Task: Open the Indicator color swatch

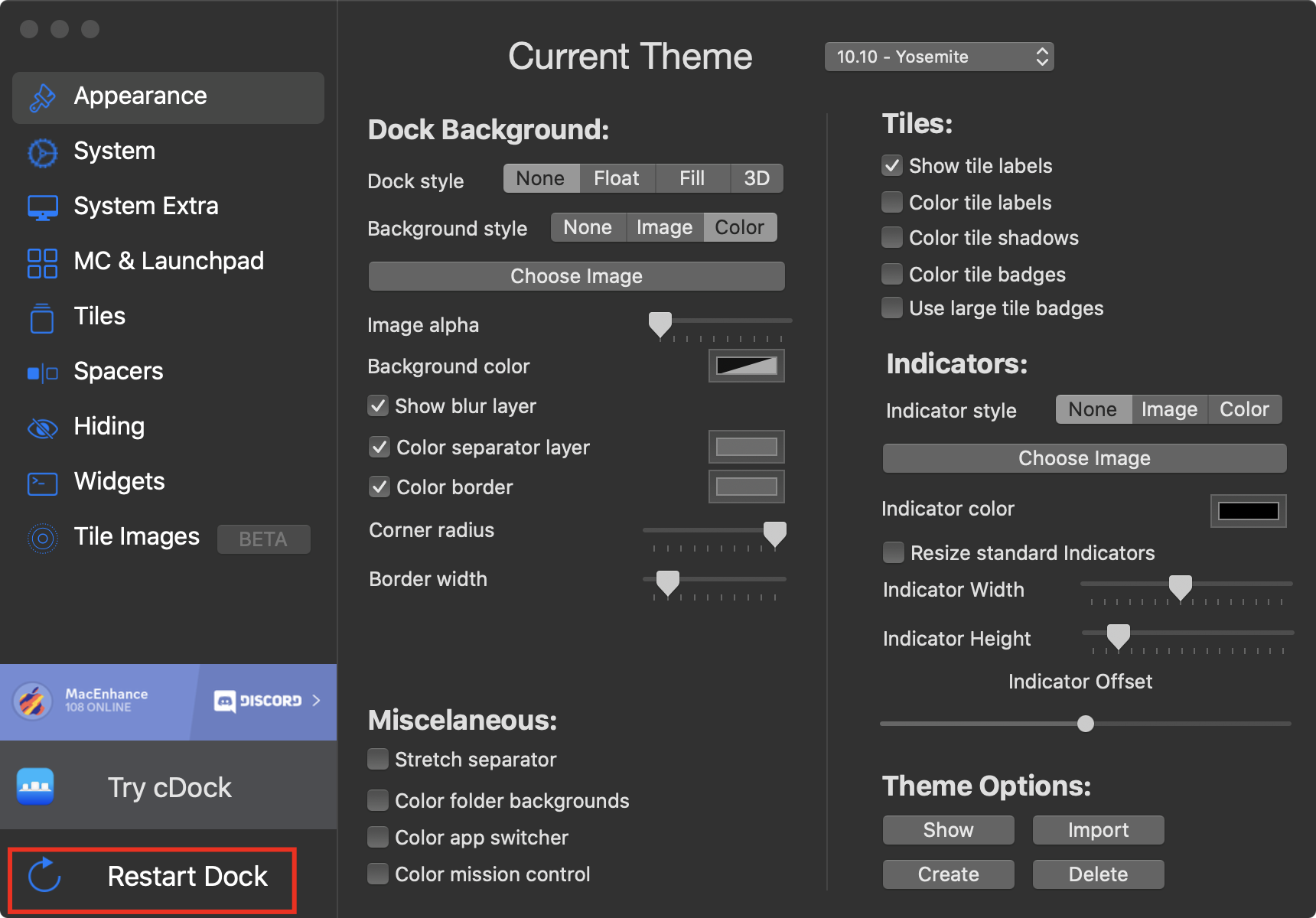Action: (x=1248, y=510)
